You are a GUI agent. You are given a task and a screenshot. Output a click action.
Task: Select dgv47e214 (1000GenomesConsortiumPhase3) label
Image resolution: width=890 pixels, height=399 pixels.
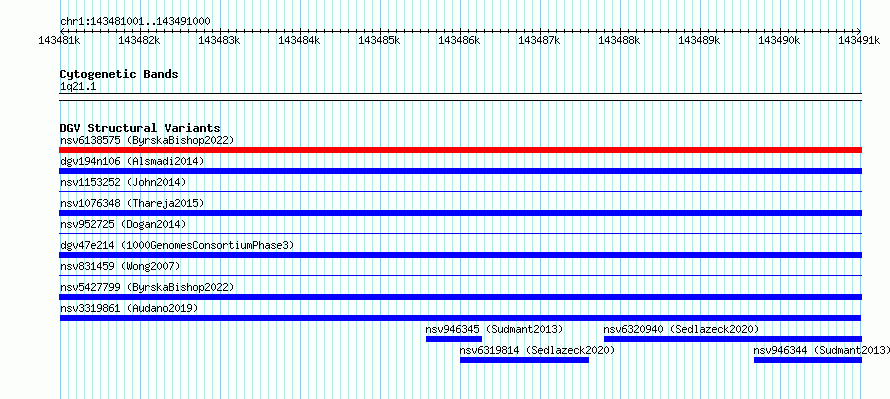click(x=177, y=245)
